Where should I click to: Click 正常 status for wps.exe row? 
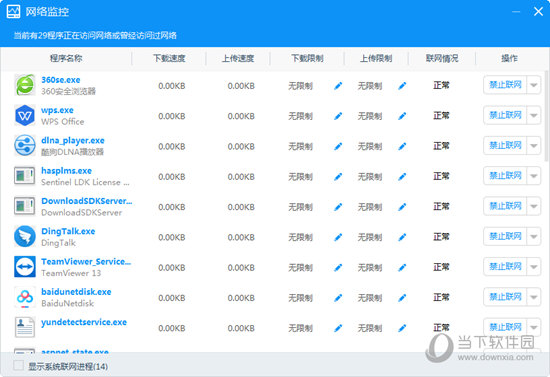coord(441,115)
